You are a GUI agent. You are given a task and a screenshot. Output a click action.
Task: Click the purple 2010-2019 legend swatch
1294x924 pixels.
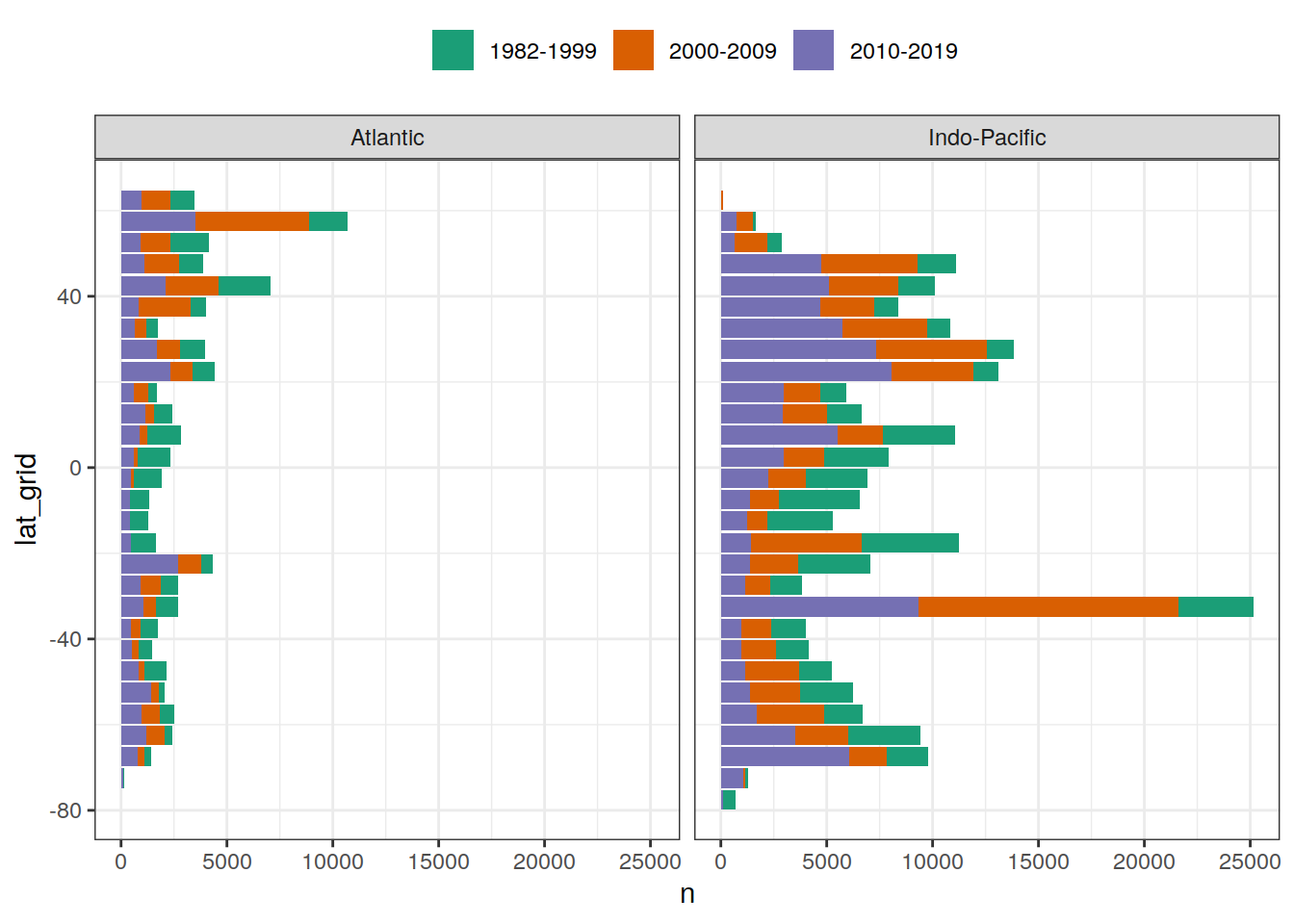pyautogui.click(x=814, y=51)
